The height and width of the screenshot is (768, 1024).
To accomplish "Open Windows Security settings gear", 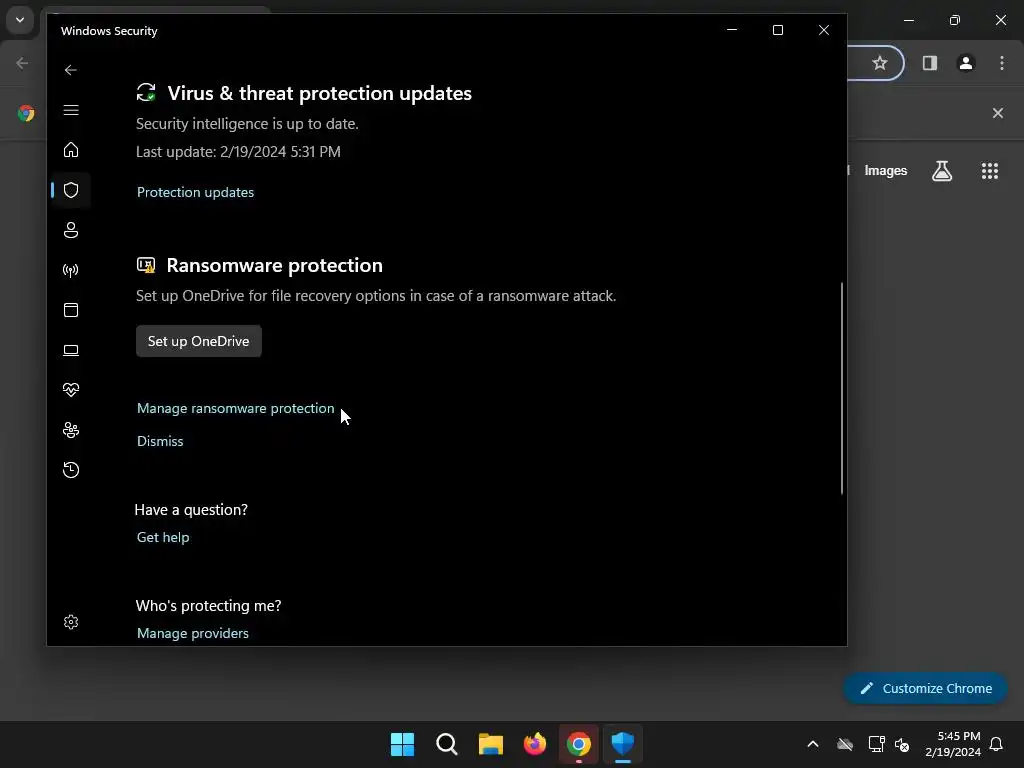I will [71, 622].
